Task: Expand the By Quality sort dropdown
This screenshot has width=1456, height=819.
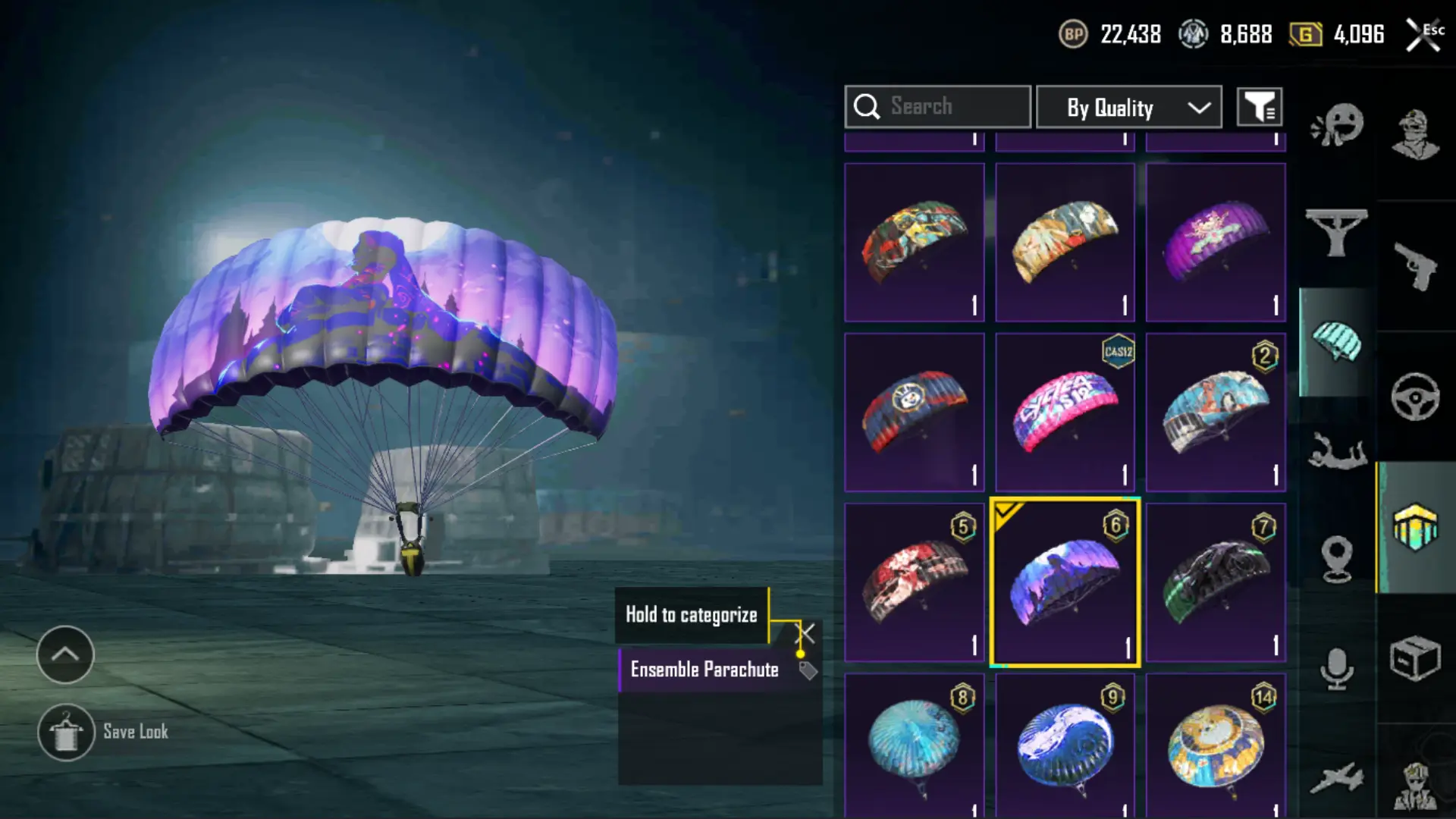Action: 1129,107
